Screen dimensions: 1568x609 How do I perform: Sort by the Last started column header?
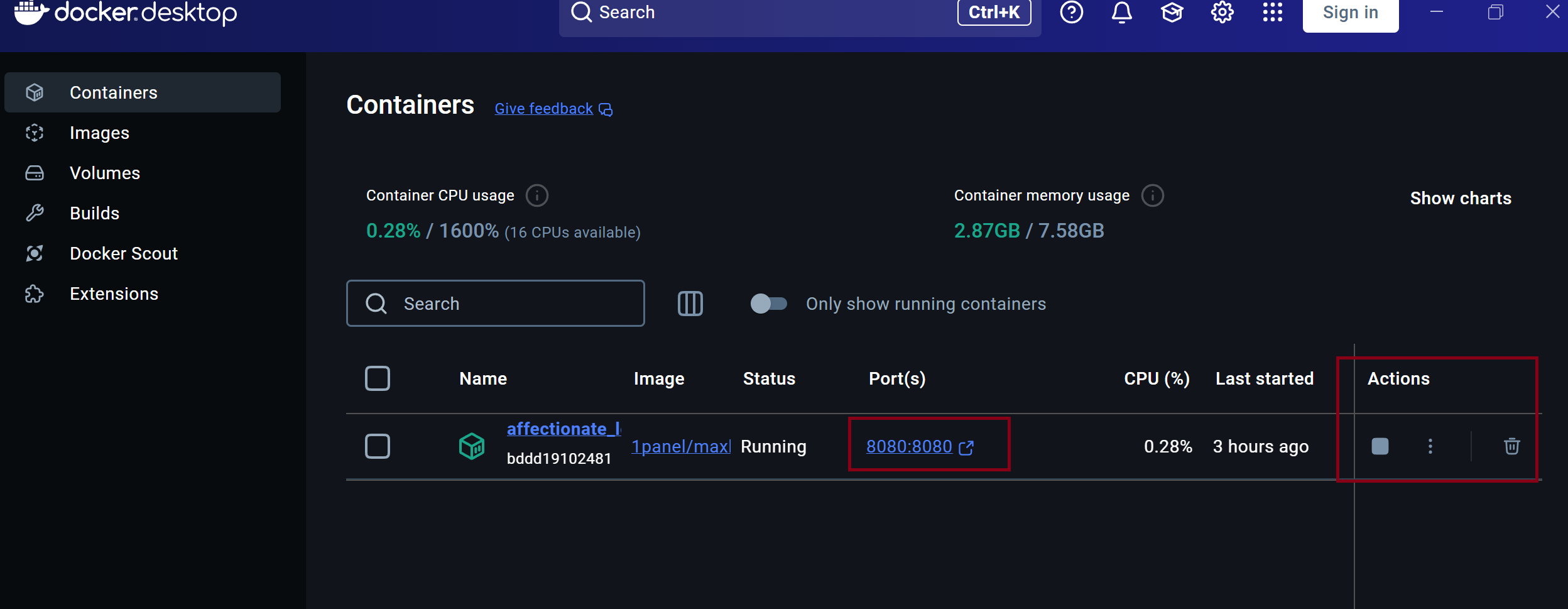click(1265, 378)
